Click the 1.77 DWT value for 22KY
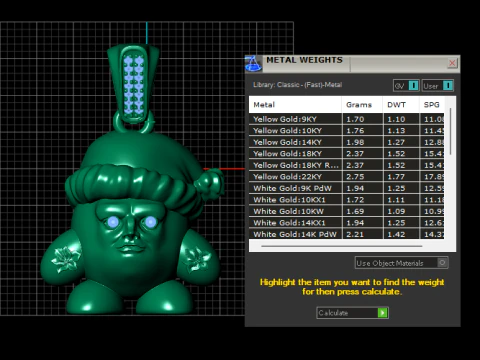Image resolution: width=480 pixels, height=360 pixels. pos(396,177)
